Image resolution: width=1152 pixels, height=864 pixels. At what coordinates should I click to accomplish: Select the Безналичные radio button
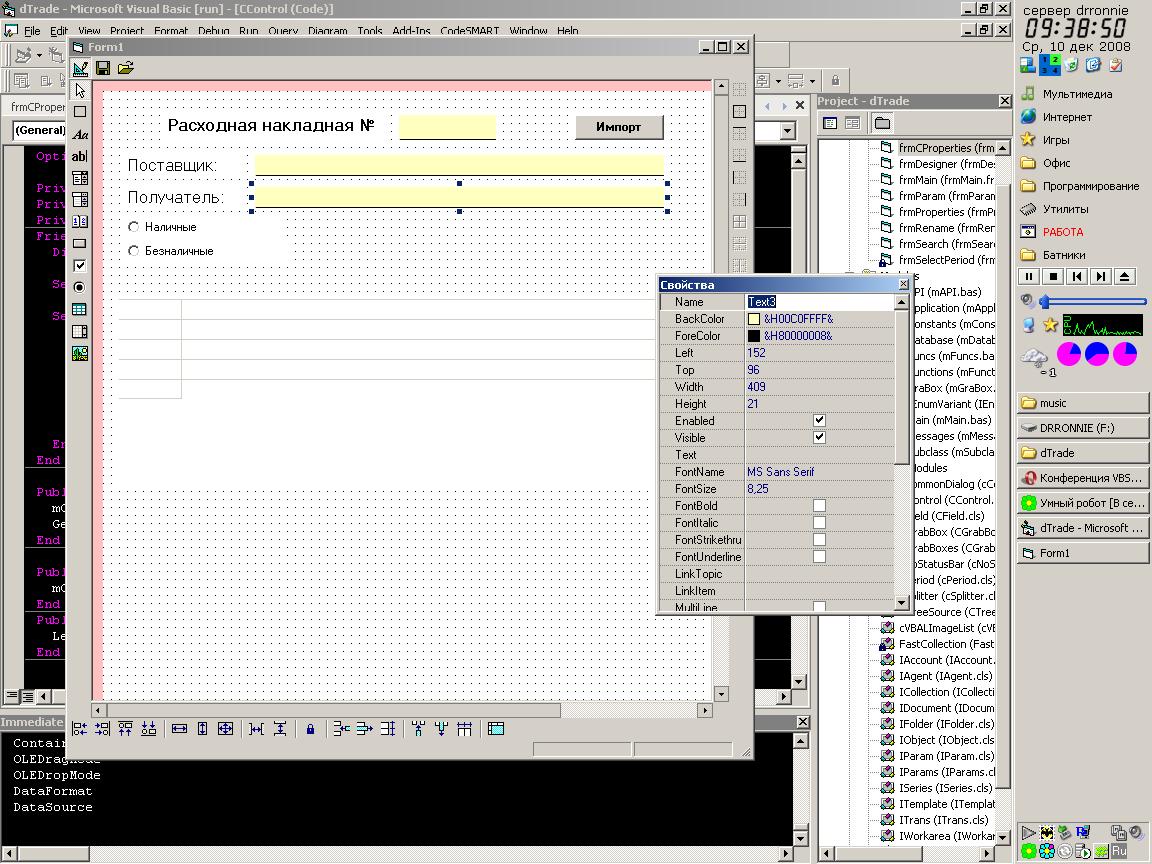134,251
